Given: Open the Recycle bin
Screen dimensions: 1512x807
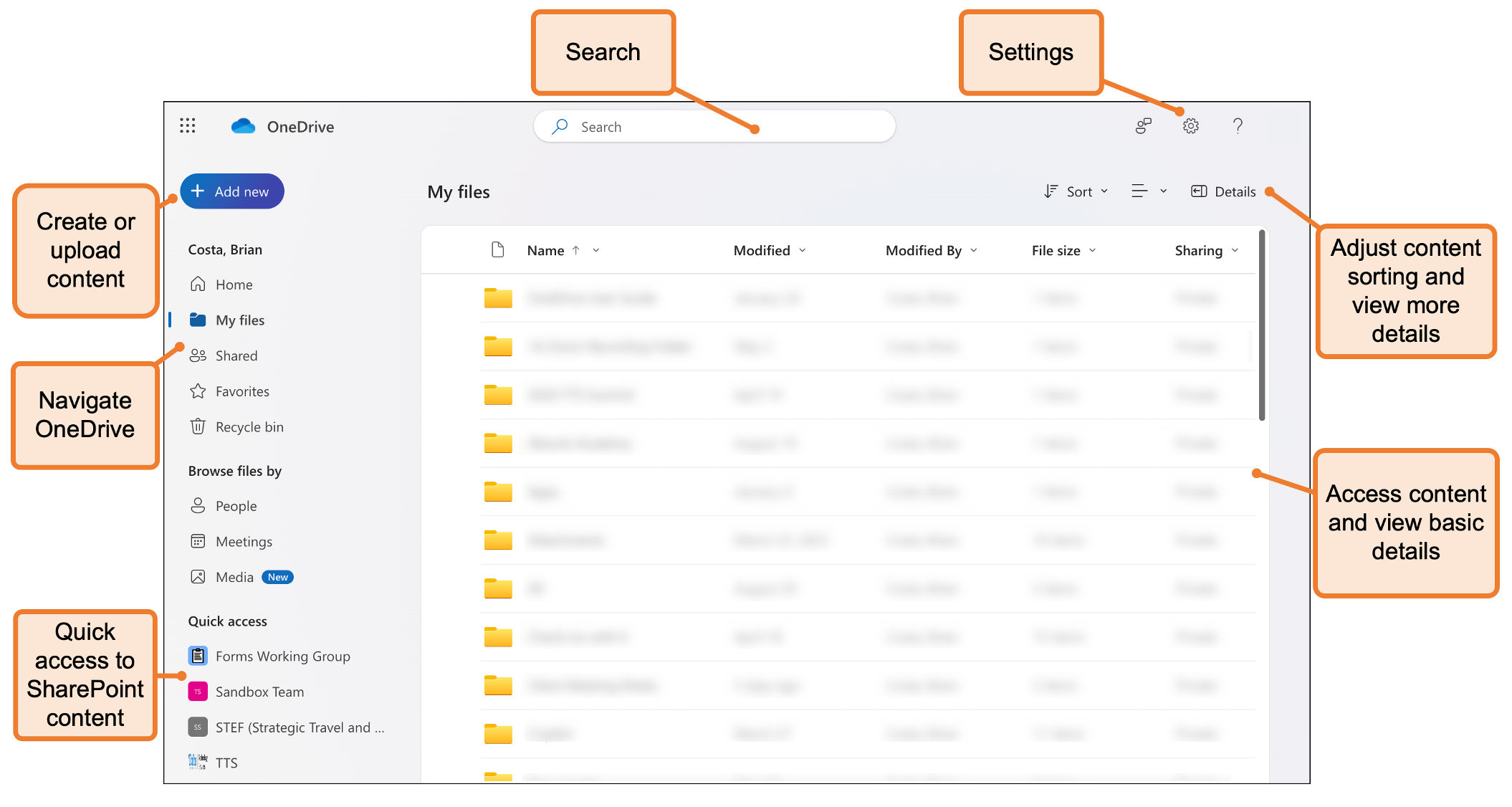Looking at the screenshot, I should point(236,426).
